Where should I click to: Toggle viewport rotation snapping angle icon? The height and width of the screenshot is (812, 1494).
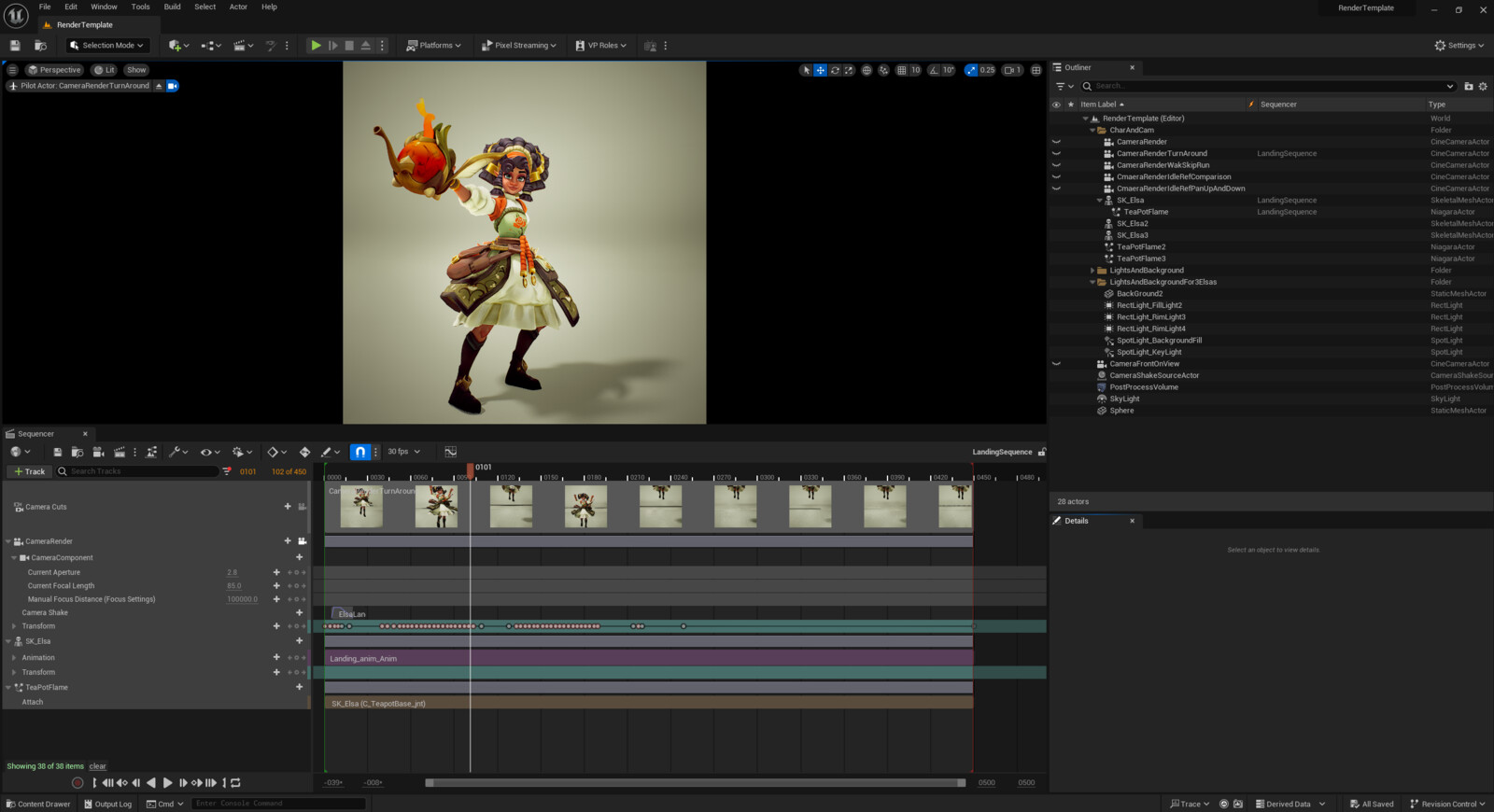934,70
